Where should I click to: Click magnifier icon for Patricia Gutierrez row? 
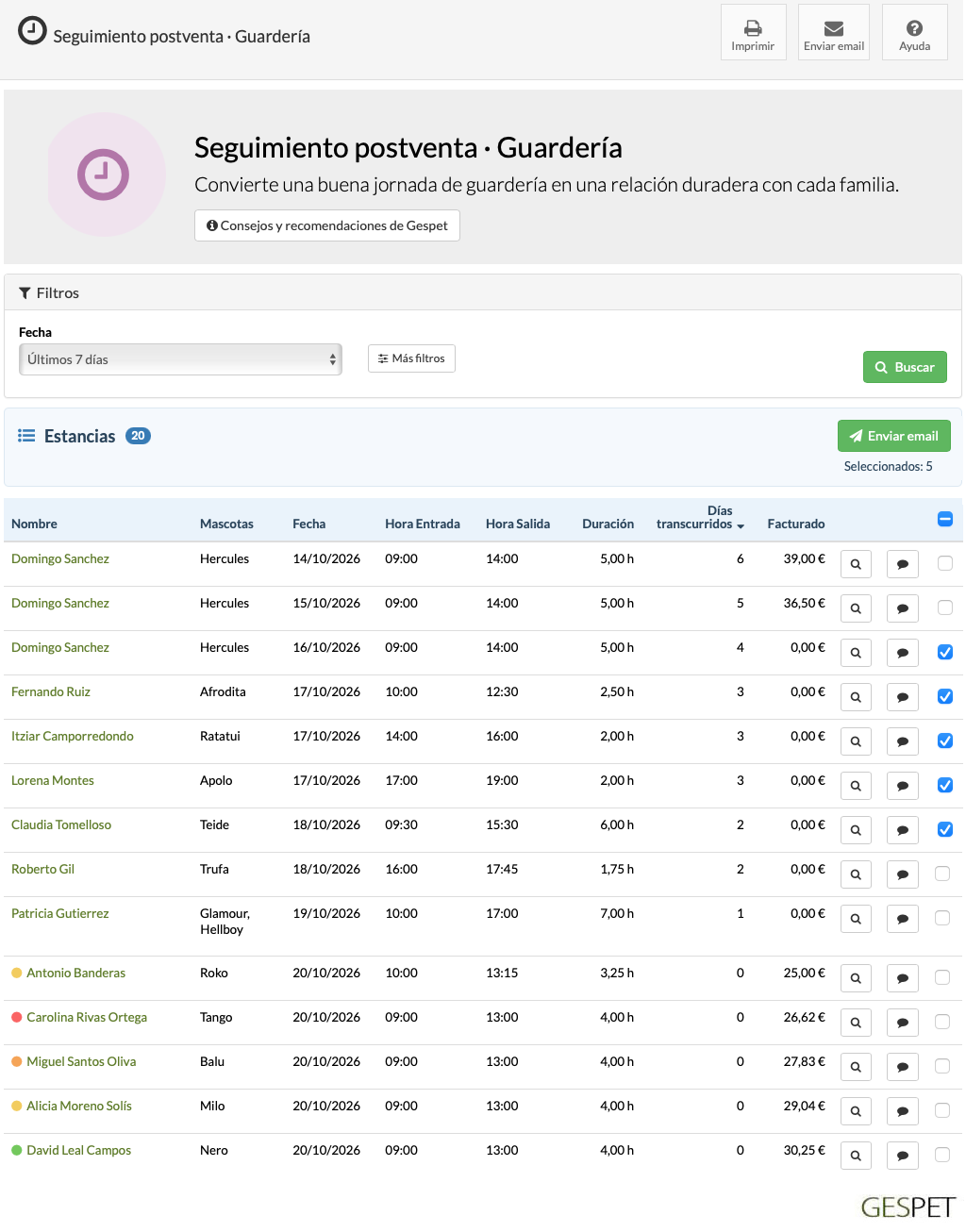[x=856, y=919]
